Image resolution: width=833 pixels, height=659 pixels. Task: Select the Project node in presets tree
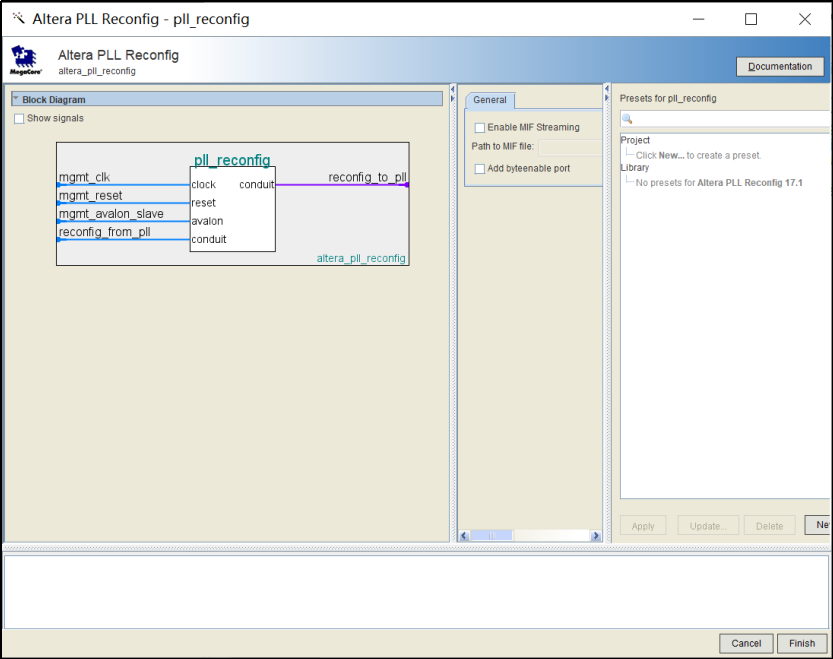[x=635, y=140]
